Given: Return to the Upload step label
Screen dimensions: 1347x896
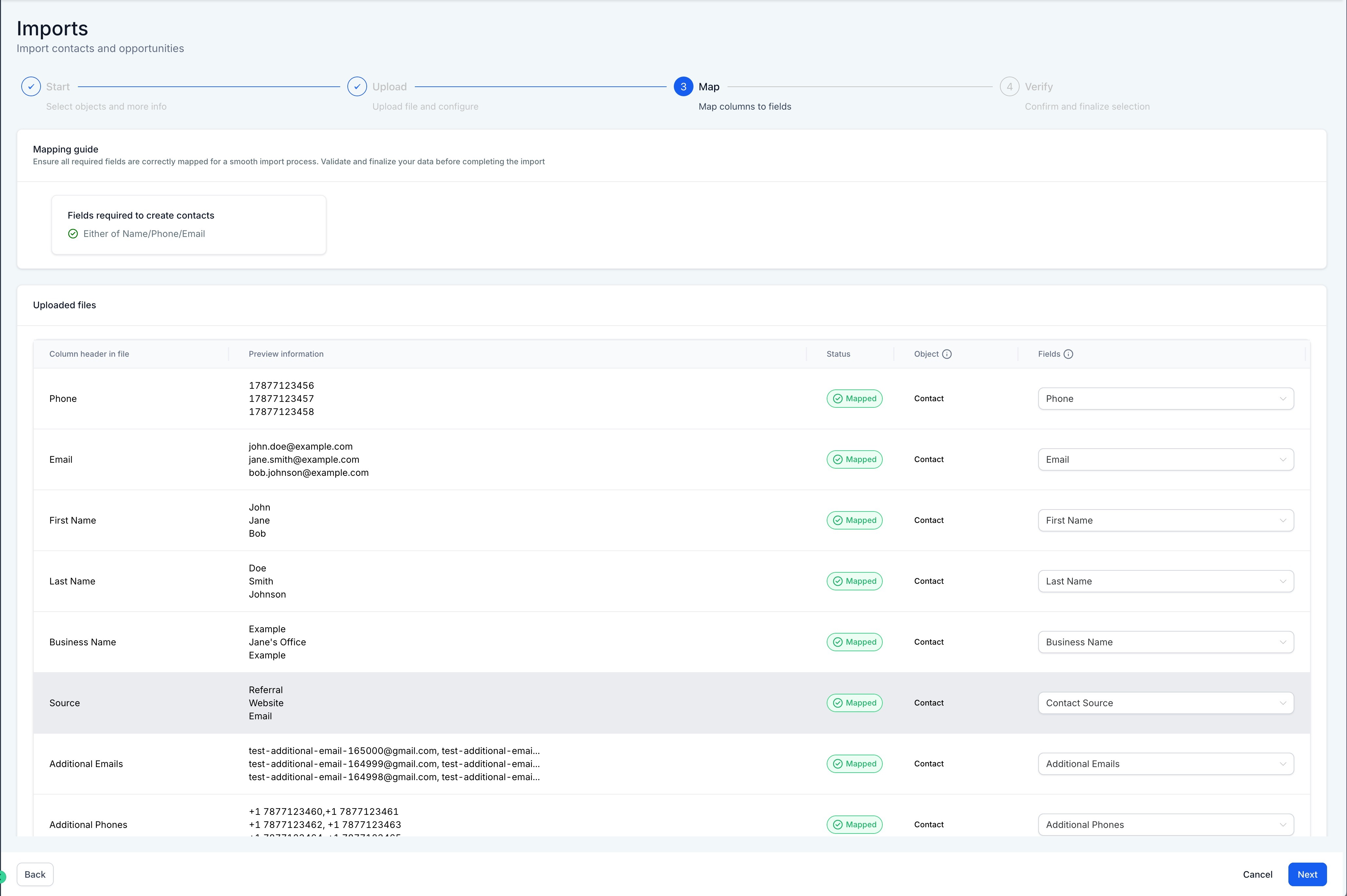Looking at the screenshot, I should point(389,87).
